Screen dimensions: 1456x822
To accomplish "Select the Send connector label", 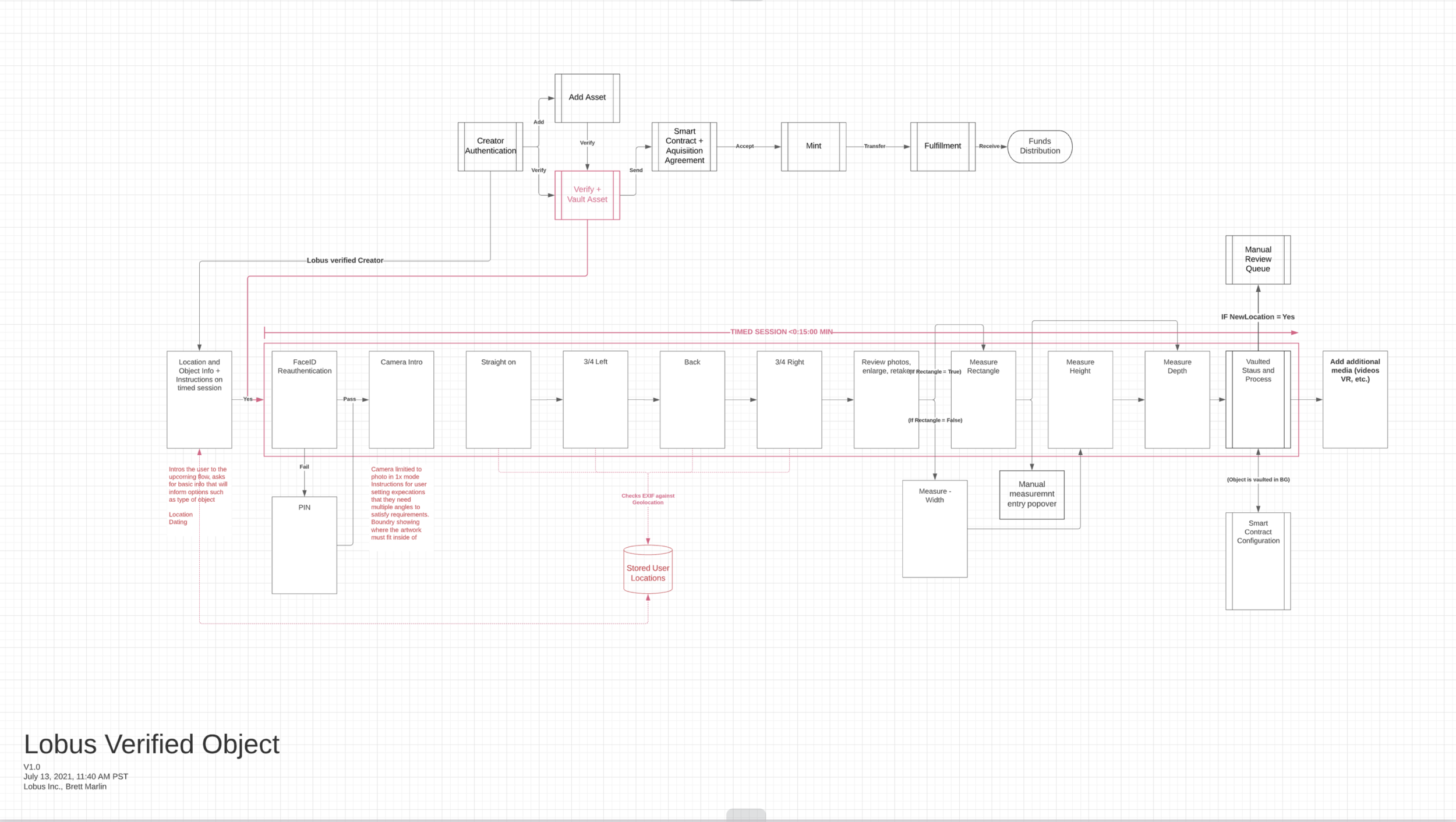I will pyautogui.click(x=636, y=171).
